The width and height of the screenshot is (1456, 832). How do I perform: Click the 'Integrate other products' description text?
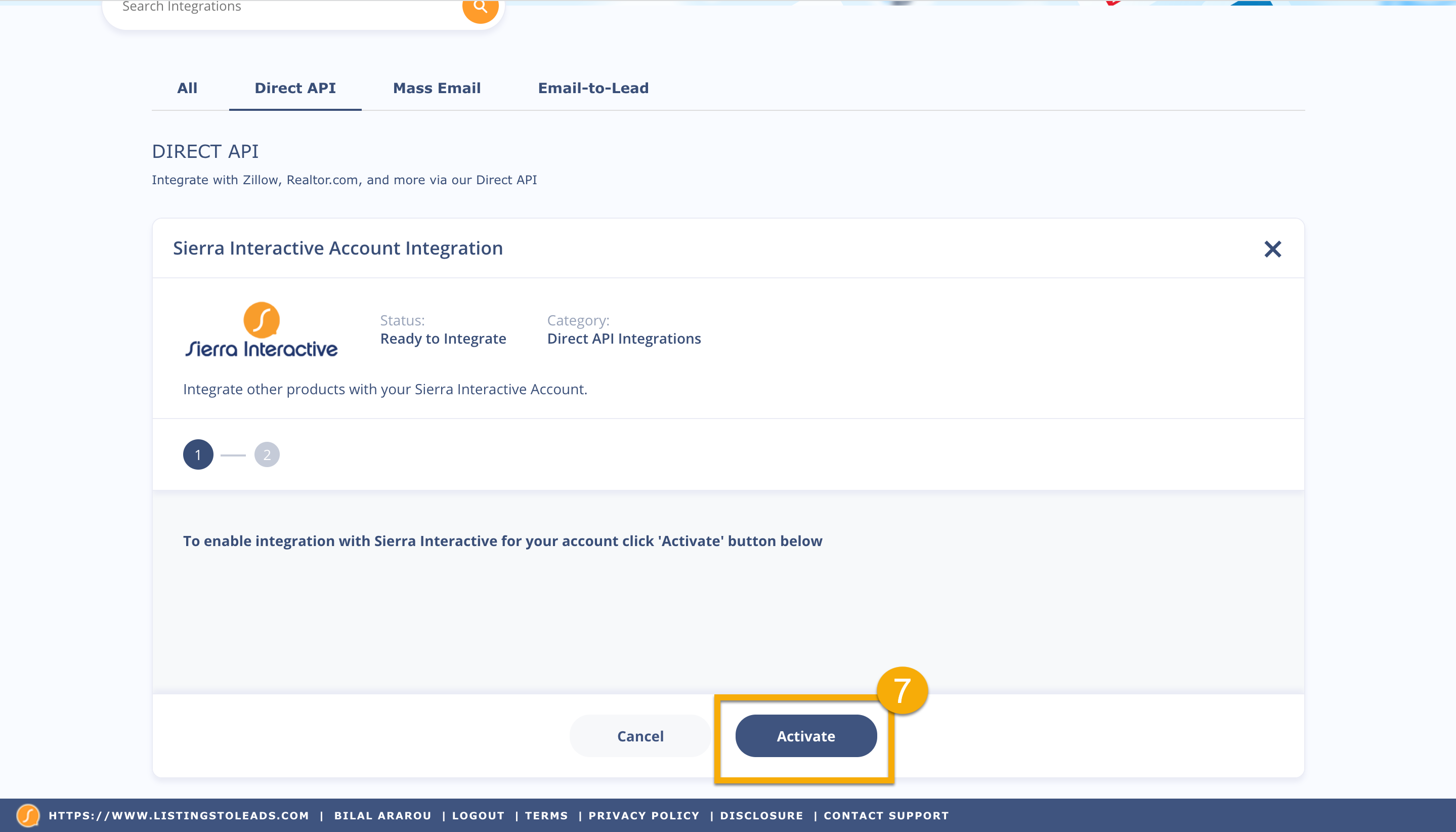click(385, 389)
